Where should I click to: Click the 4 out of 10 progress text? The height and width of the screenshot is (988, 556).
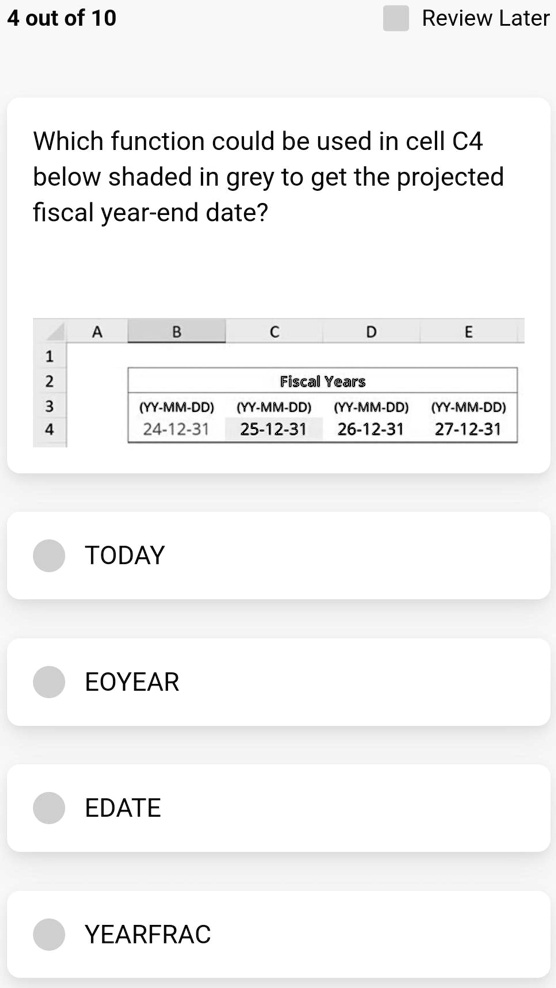tap(62, 18)
